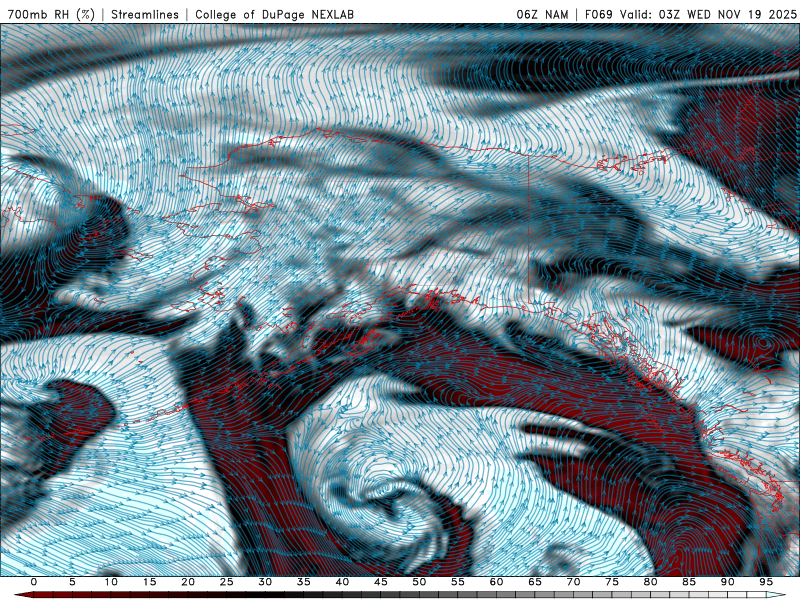This screenshot has height=600, width=800.
Task: Click the colorbar label "25"
Action: [x=227, y=582]
